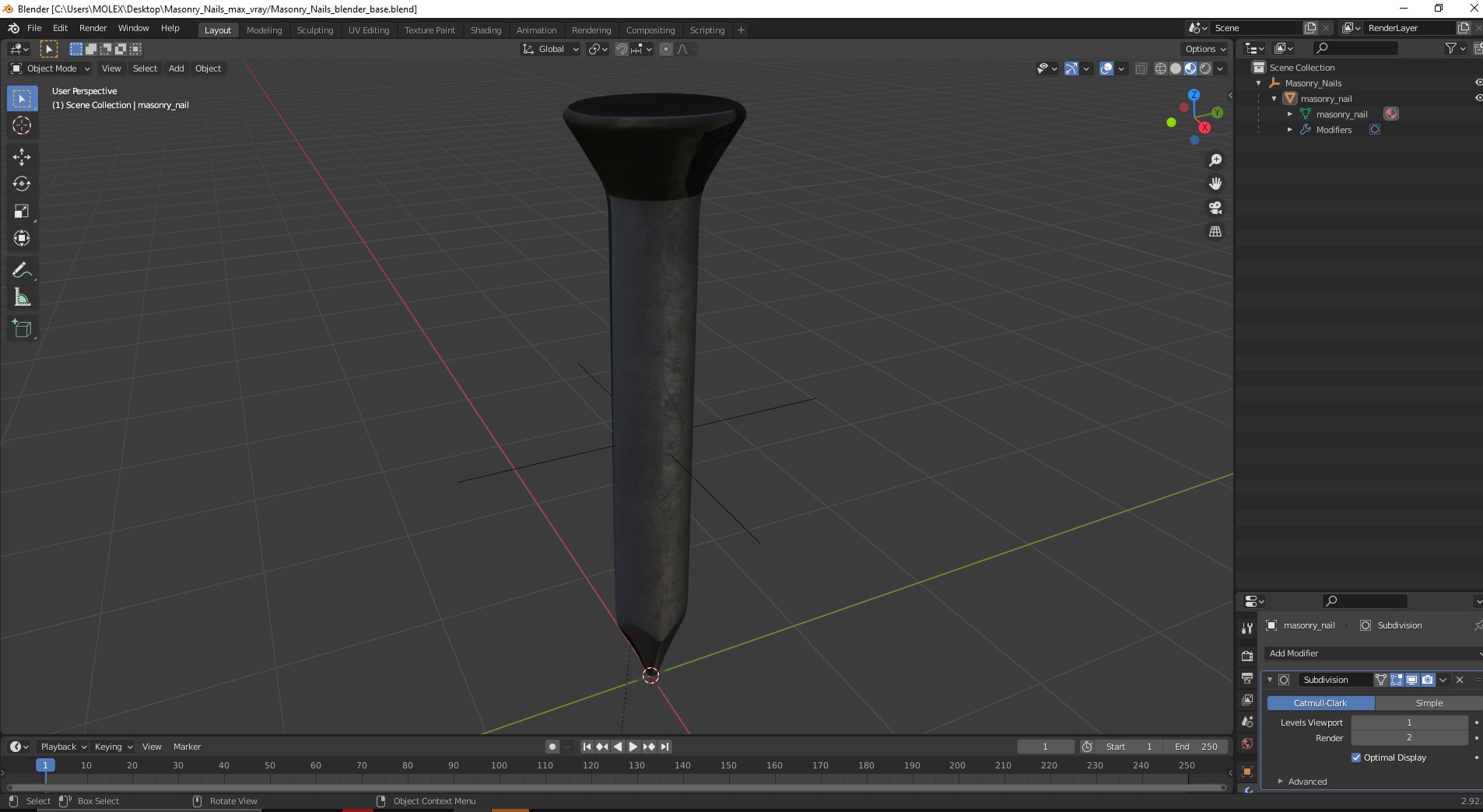Switch to UV Editing workspace tab
Screen dimensions: 1483x812
369,30
